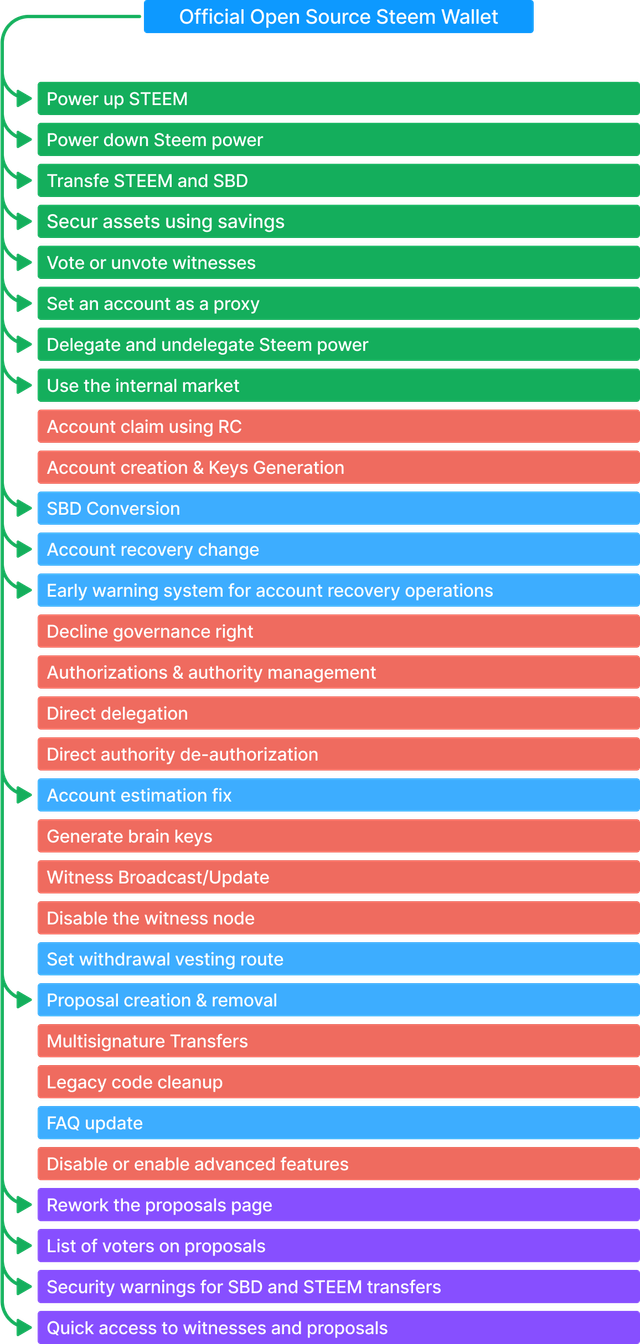Select the Transfe STEEM and SBD bar
The image size is (640, 1344).
click(338, 181)
